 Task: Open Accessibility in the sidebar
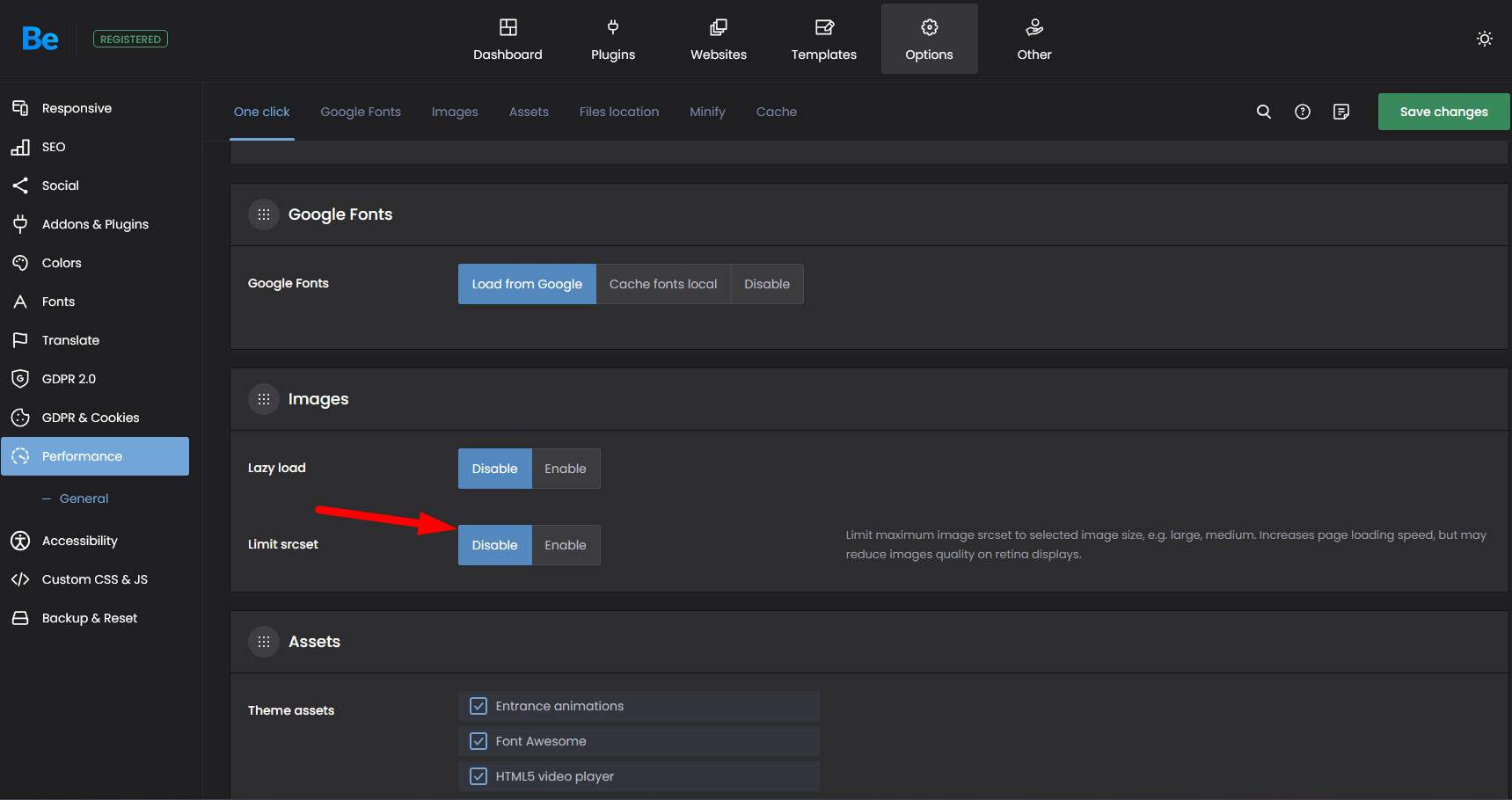tap(79, 541)
